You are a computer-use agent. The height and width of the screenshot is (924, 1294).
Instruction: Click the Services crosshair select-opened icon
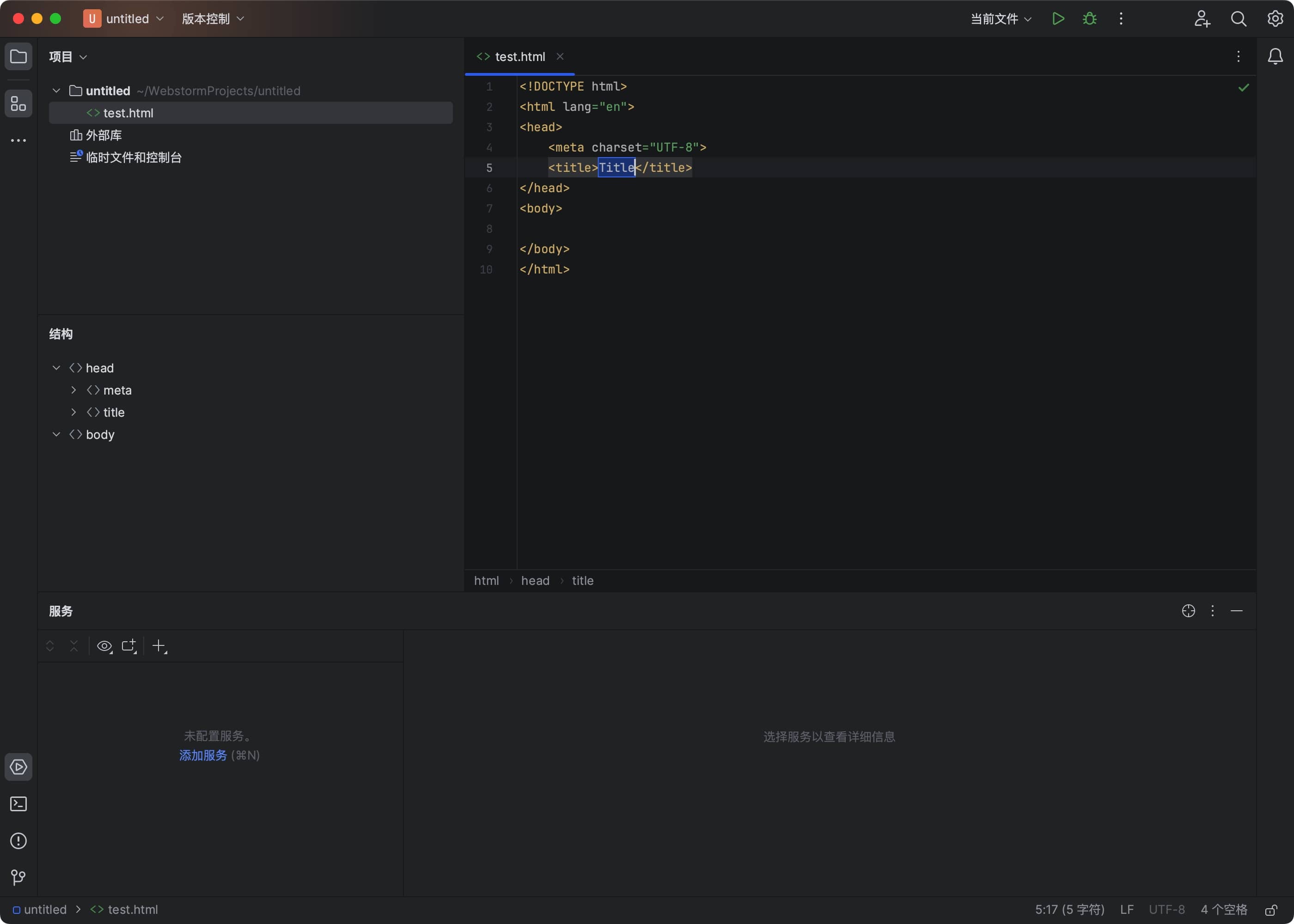[x=1188, y=611]
